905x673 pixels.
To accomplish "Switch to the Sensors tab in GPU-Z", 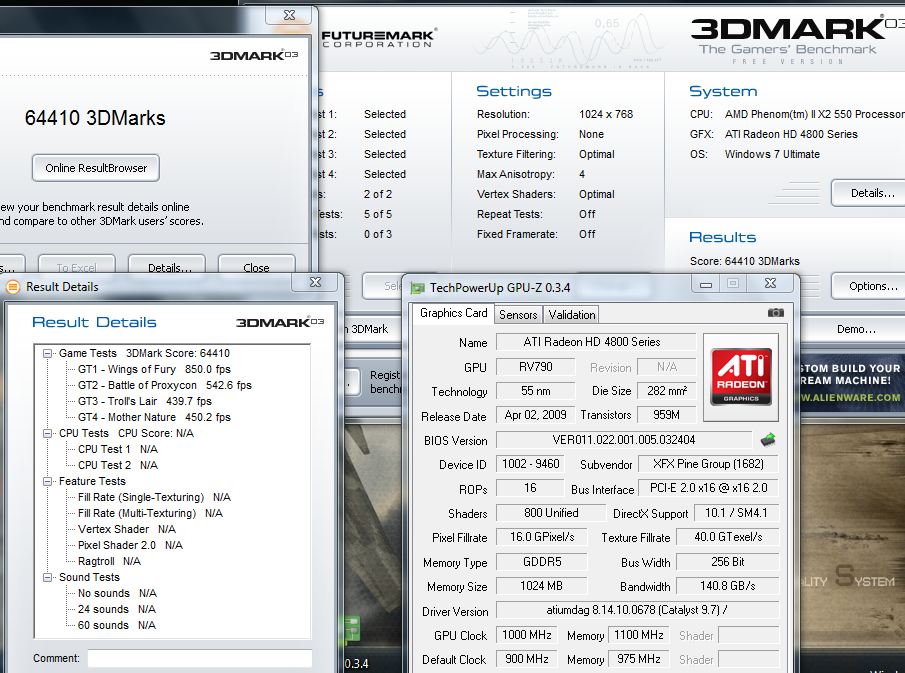I will (518, 315).
